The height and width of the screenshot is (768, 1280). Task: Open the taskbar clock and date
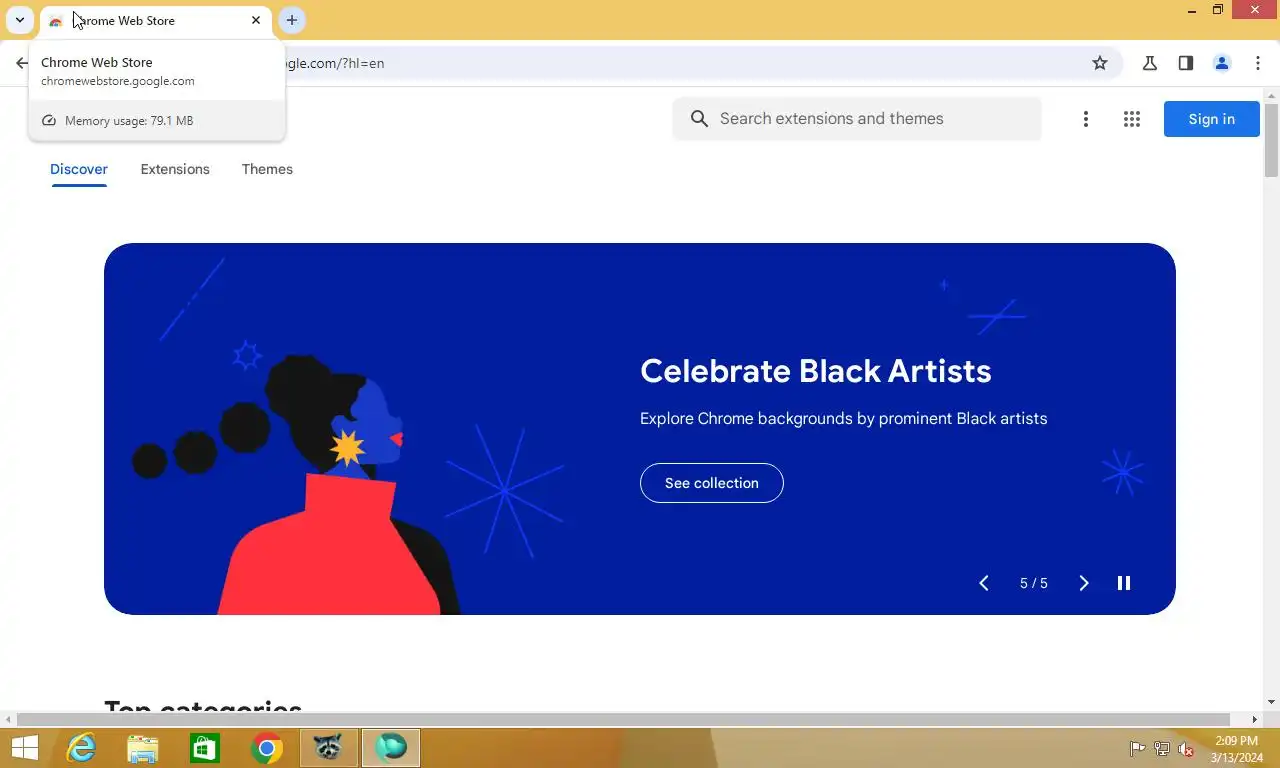click(x=1237, y=748)
